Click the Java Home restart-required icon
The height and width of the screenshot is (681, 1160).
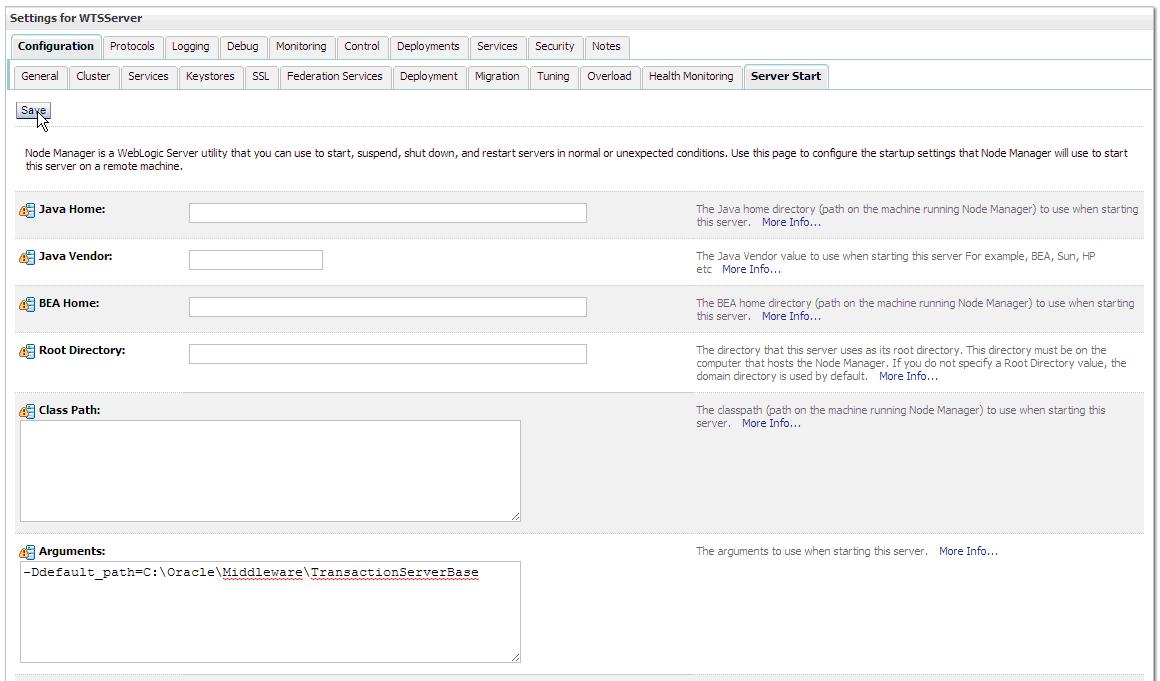pyautogui.click(x=27, y=211)
